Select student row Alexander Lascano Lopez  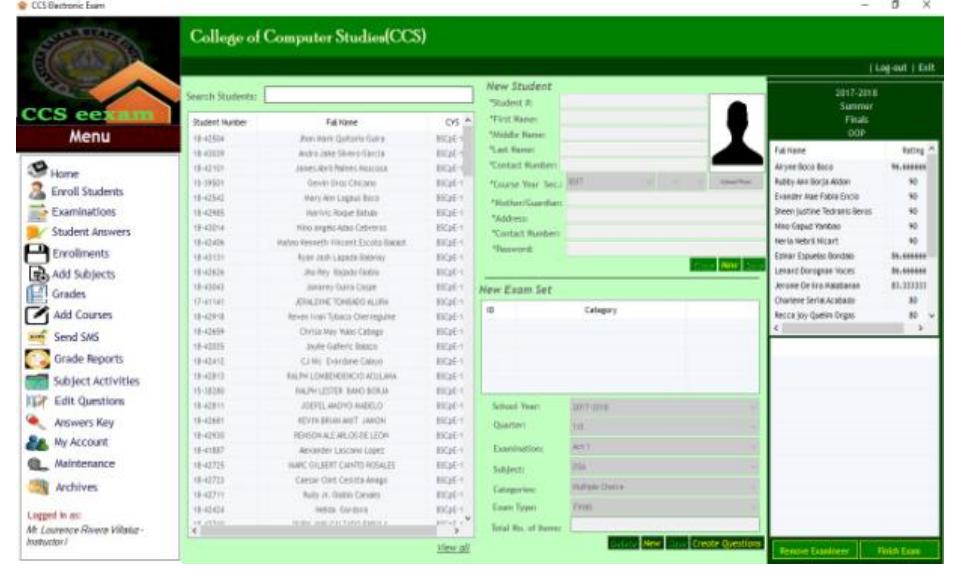pyautogui.click(x=327, y=450)
